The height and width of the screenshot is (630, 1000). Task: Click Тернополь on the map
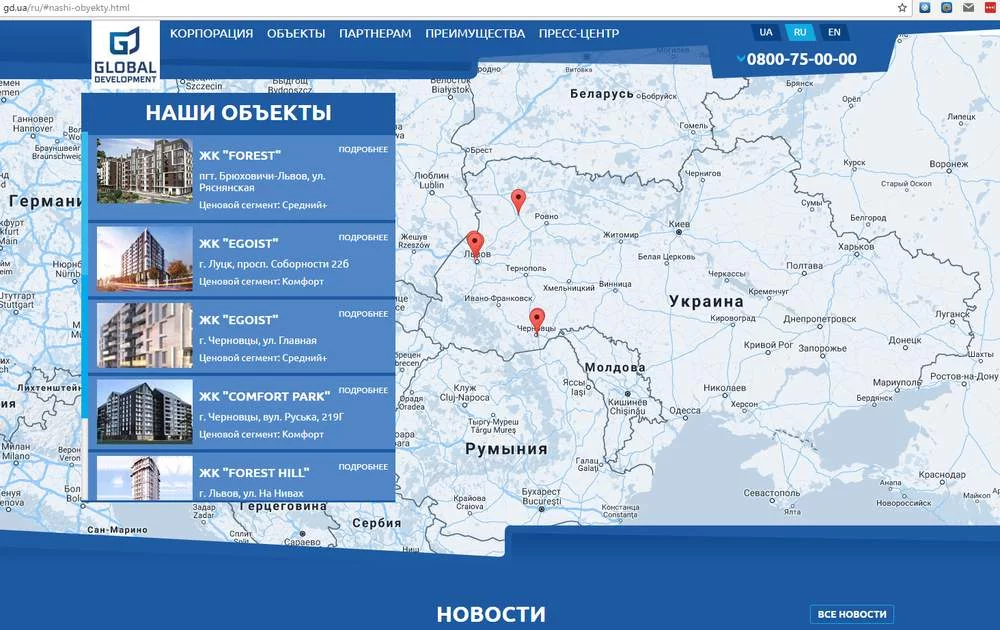(x=526, y=268)
